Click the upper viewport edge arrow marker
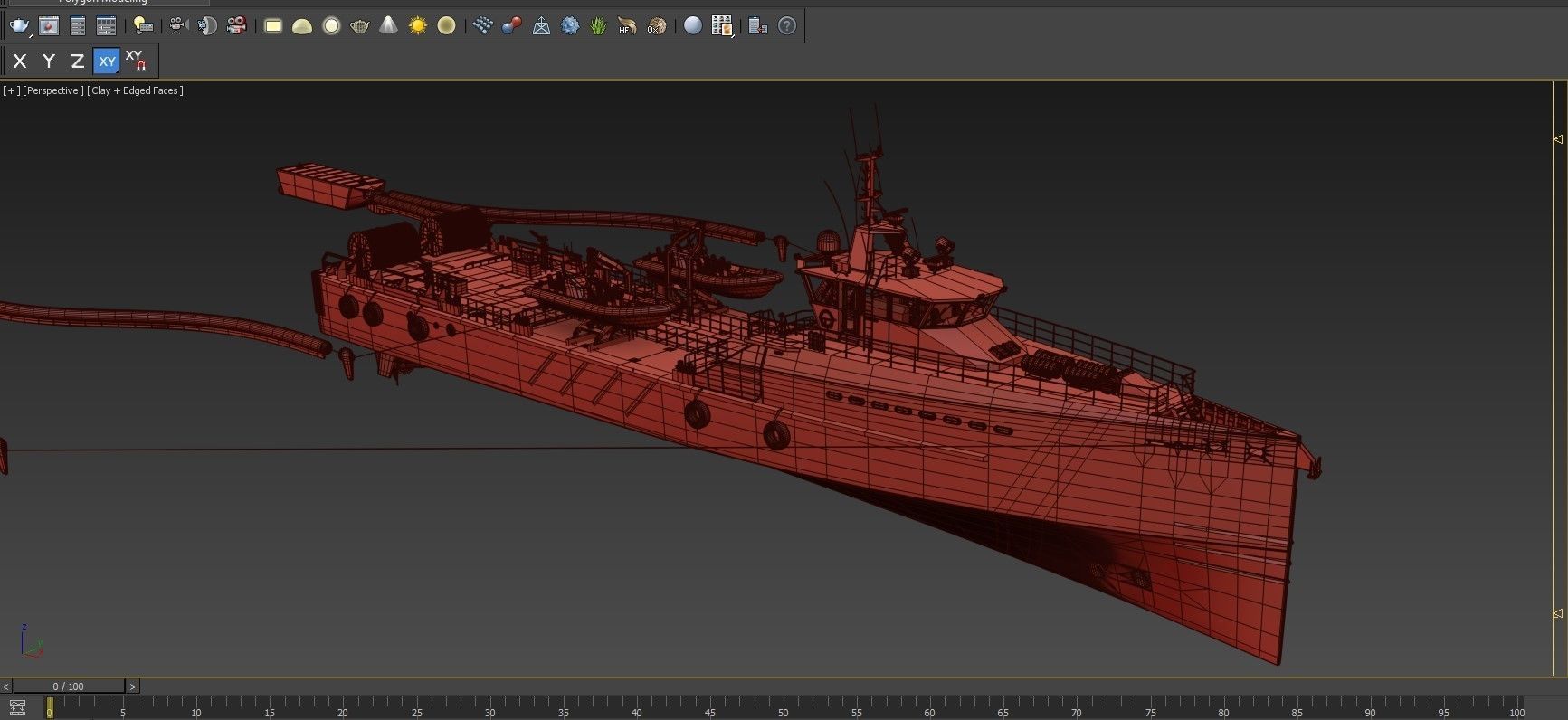Viewport: 1568px width, 720px height. [1558, 139]
